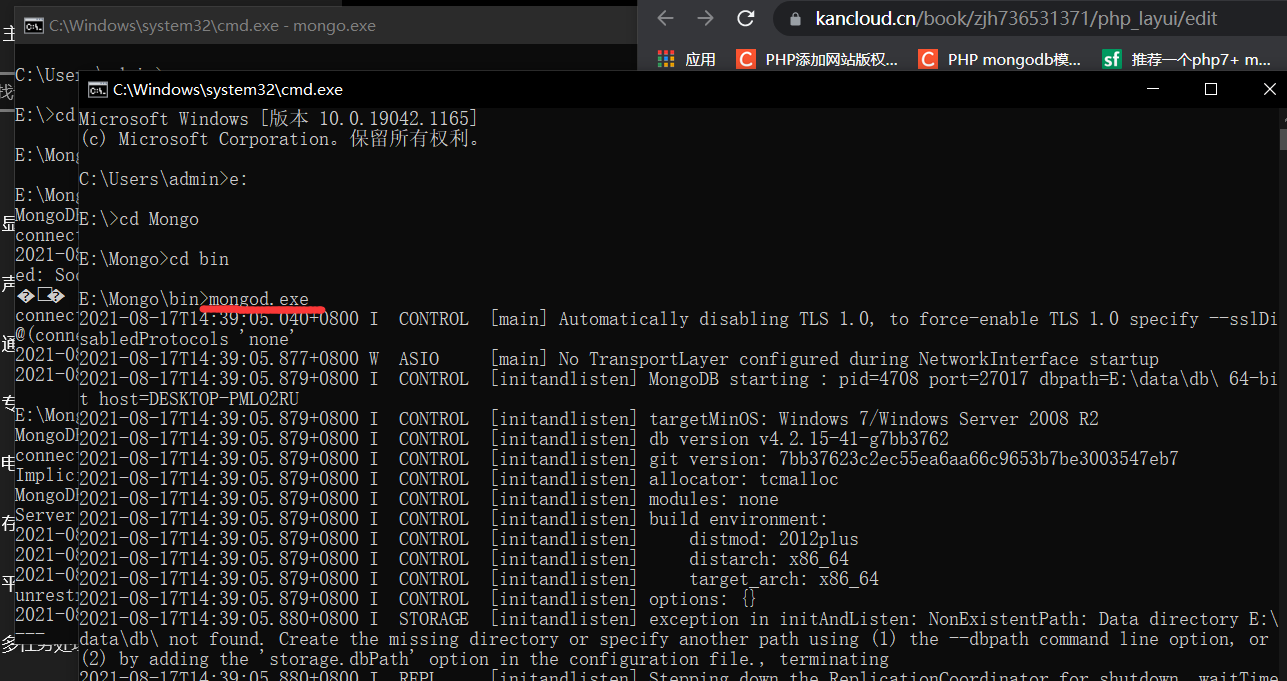Click the 'Microsoft Windows [版本 10.0.19042.1165]' line

(279, 119)
